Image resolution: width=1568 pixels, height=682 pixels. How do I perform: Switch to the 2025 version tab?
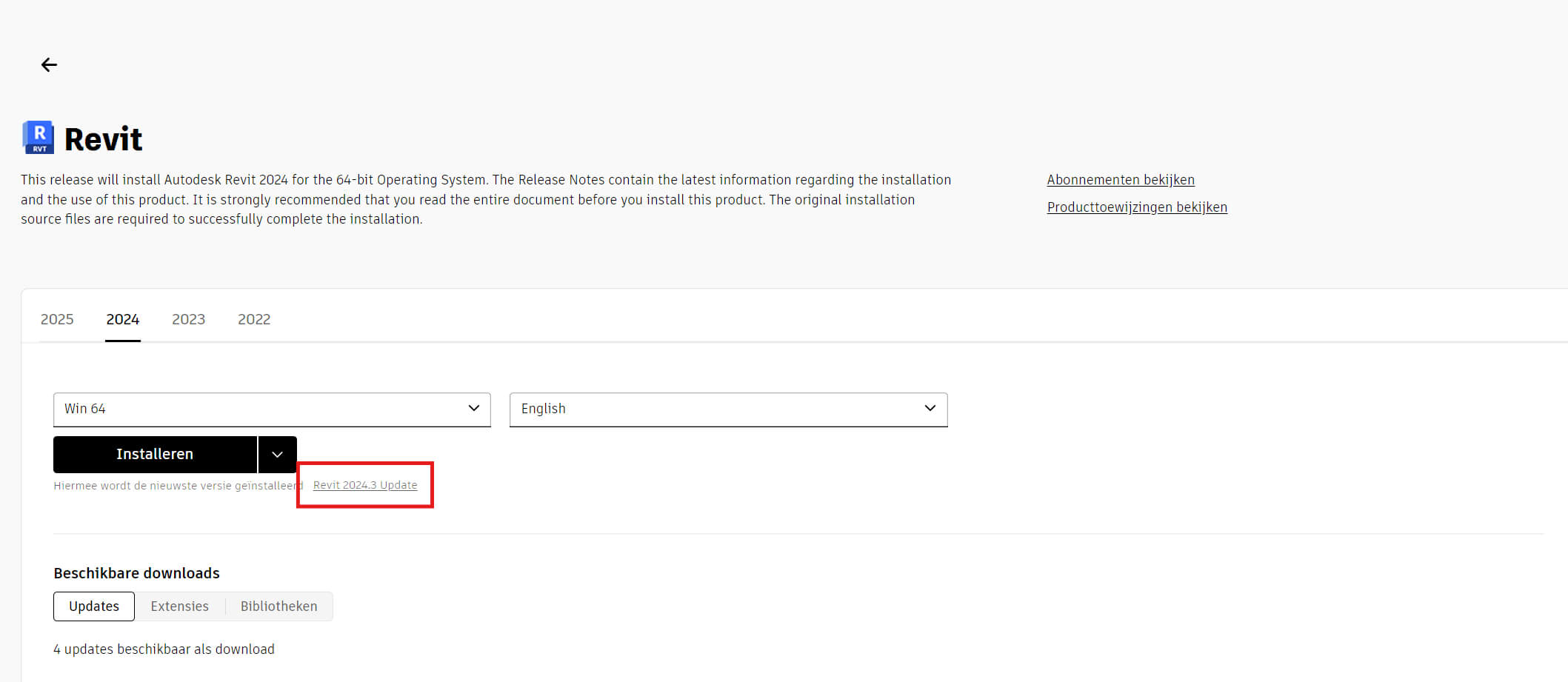point(57,319)
